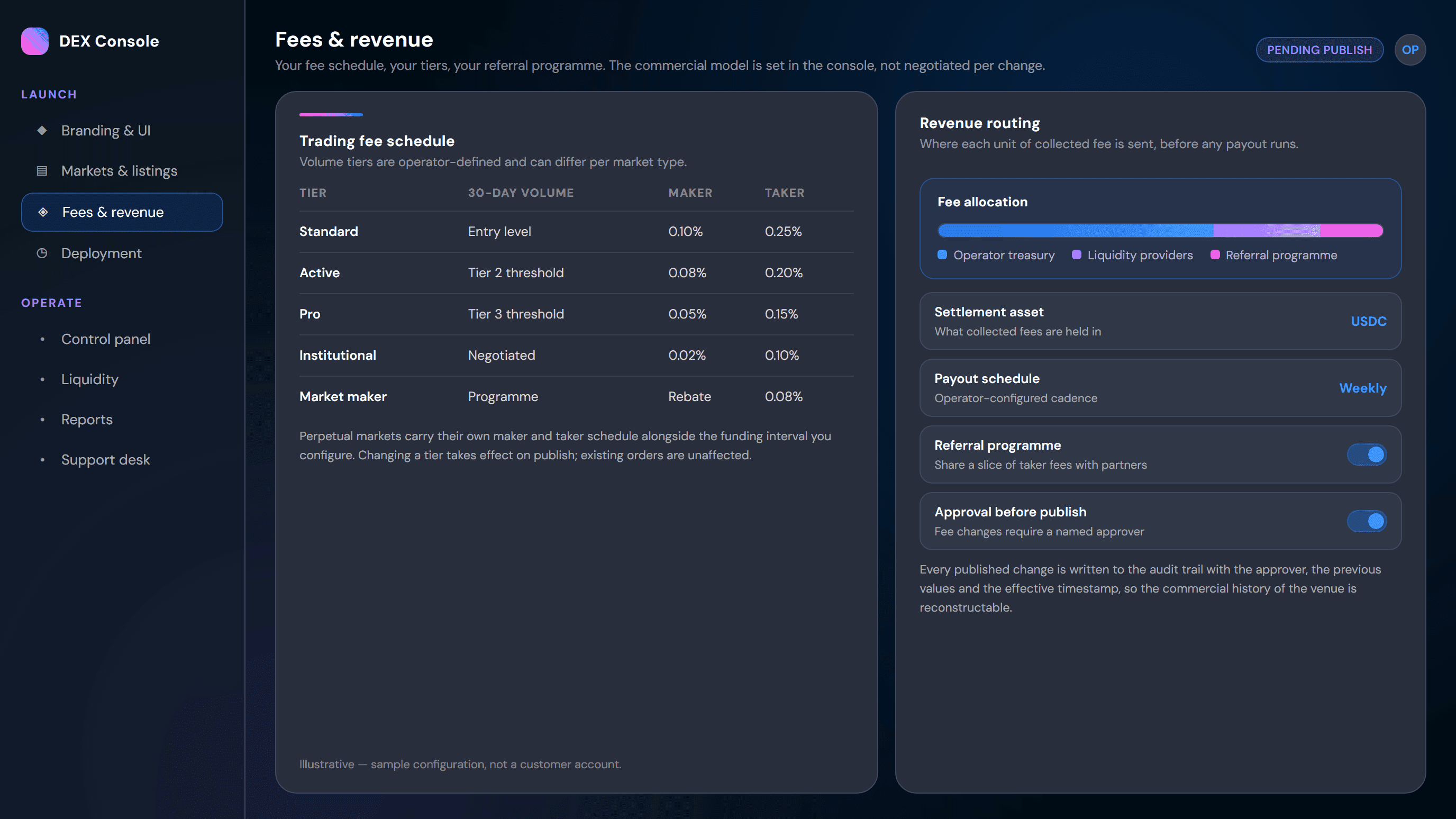Click the LAUNCH section label
This screenshot has height=819, width=1456.
point(49,94)
